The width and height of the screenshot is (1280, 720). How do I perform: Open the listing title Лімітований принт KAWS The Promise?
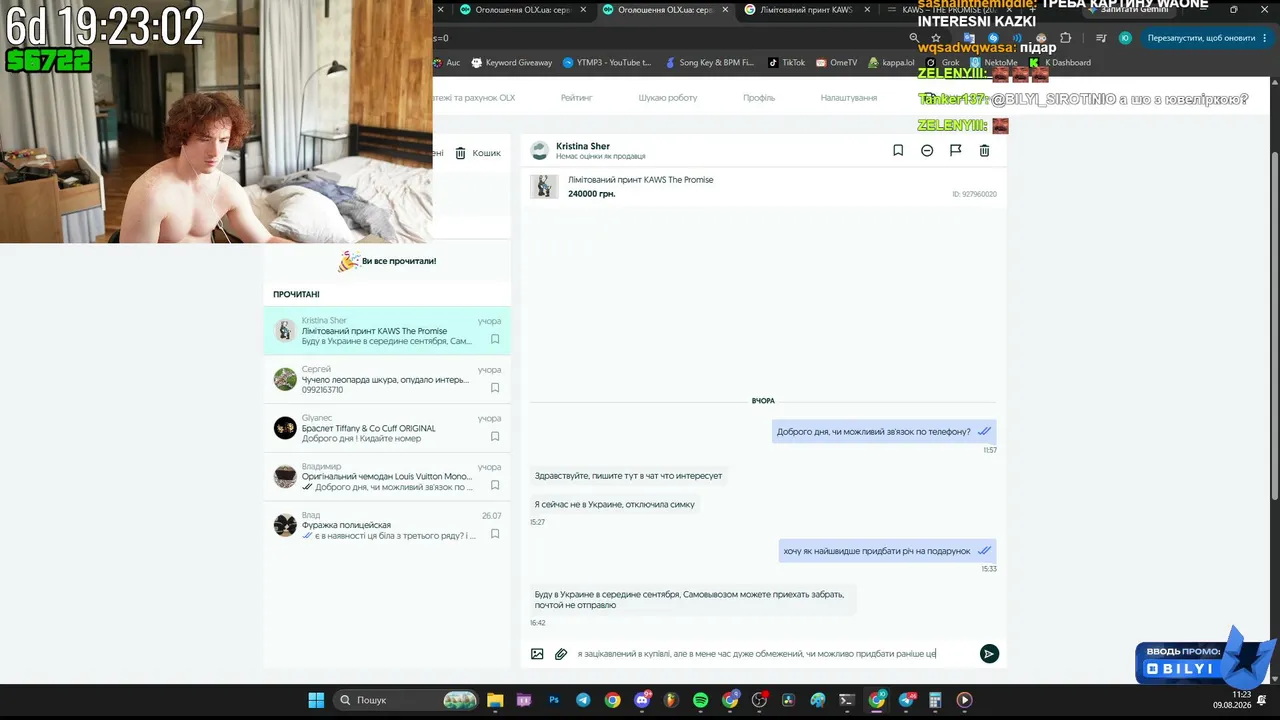click(x=641, y=180)
